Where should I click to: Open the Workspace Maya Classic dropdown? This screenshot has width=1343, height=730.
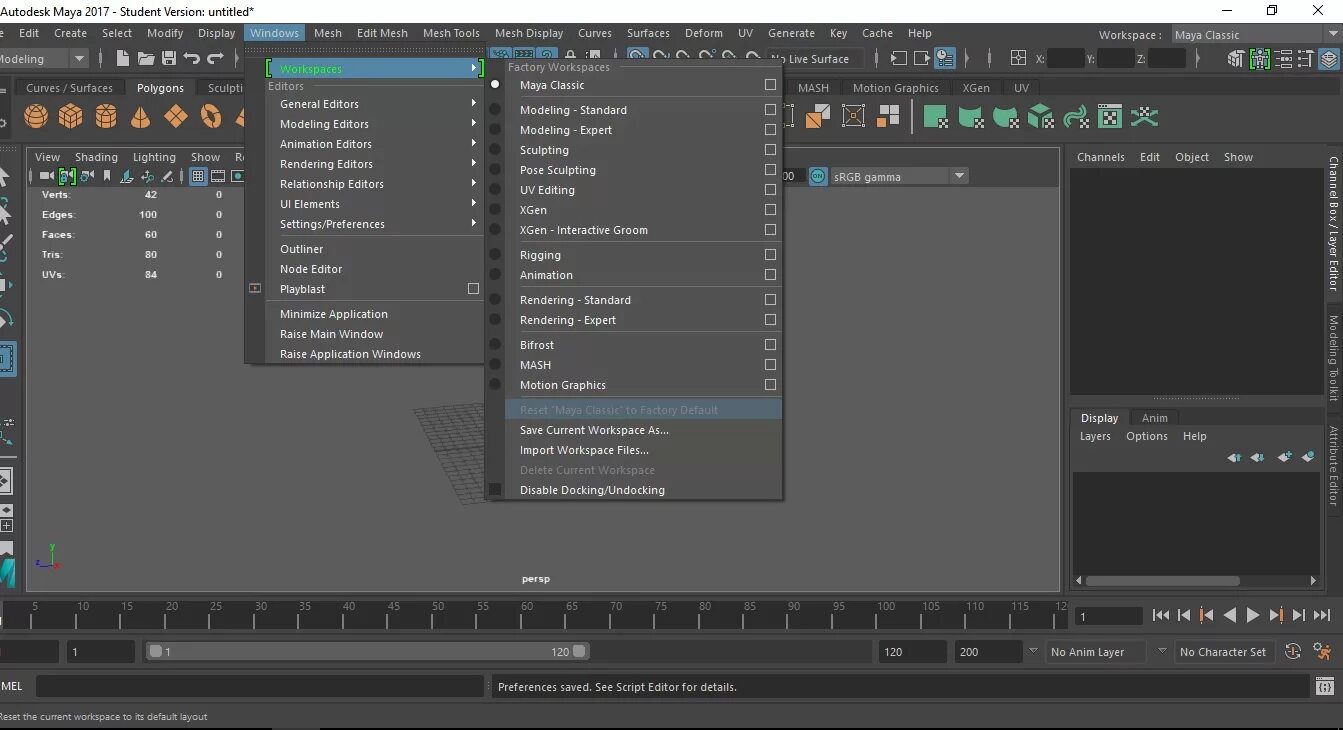1254,35
